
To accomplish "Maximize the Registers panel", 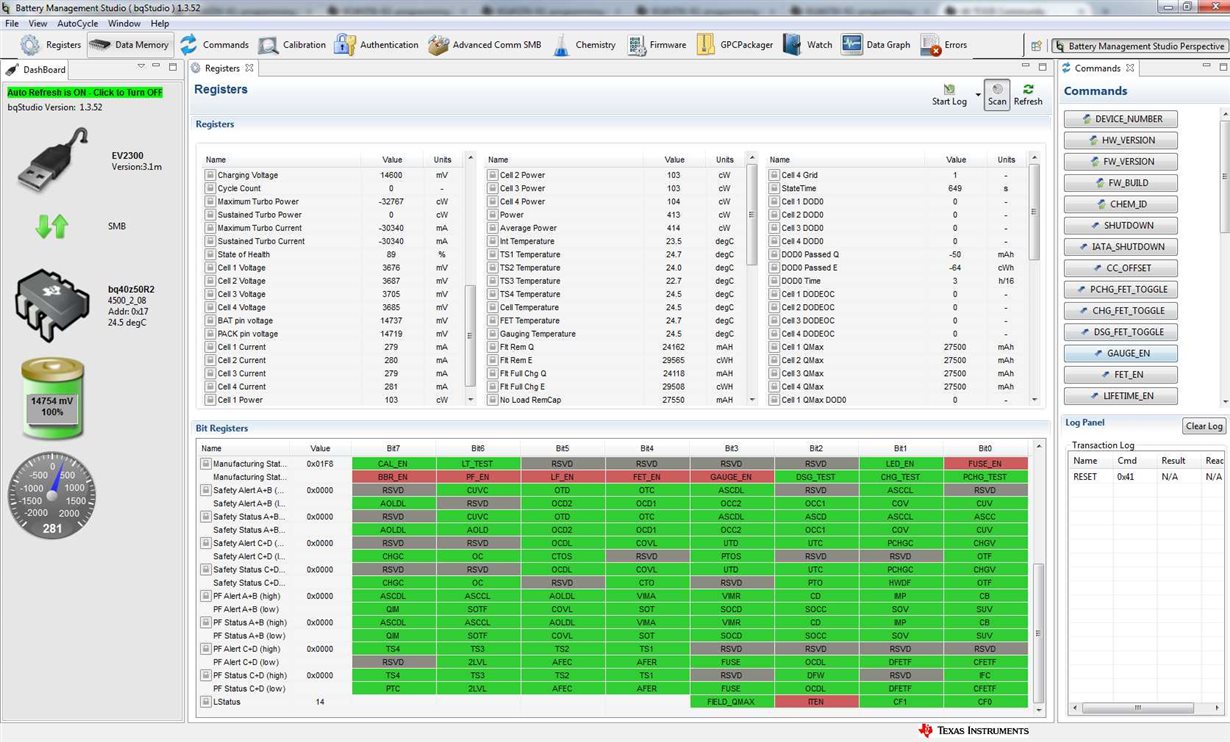I will click(x=1043, y=67).
